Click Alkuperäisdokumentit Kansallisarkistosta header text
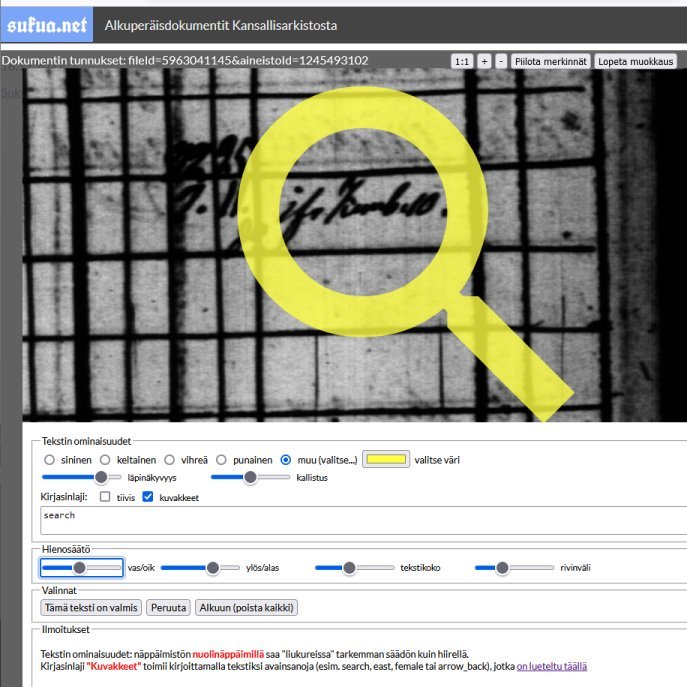The height and width of the screenshot is (687, 687). pyautogui.click(x=221, y=25)
